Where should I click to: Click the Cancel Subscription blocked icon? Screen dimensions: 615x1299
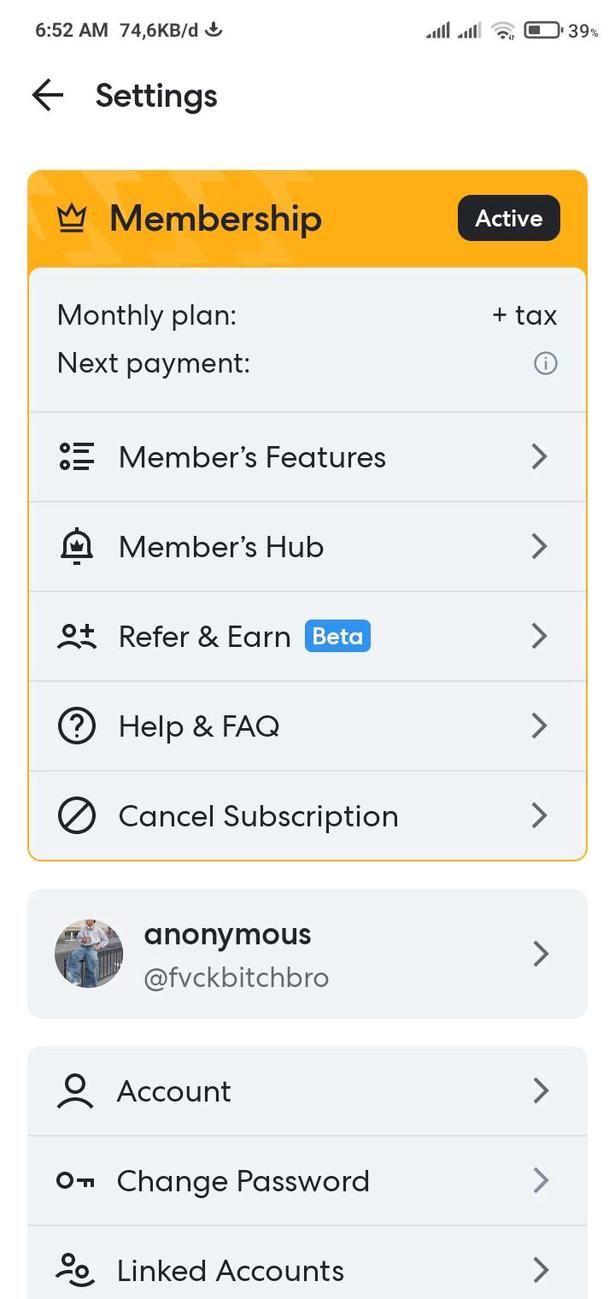76,816
